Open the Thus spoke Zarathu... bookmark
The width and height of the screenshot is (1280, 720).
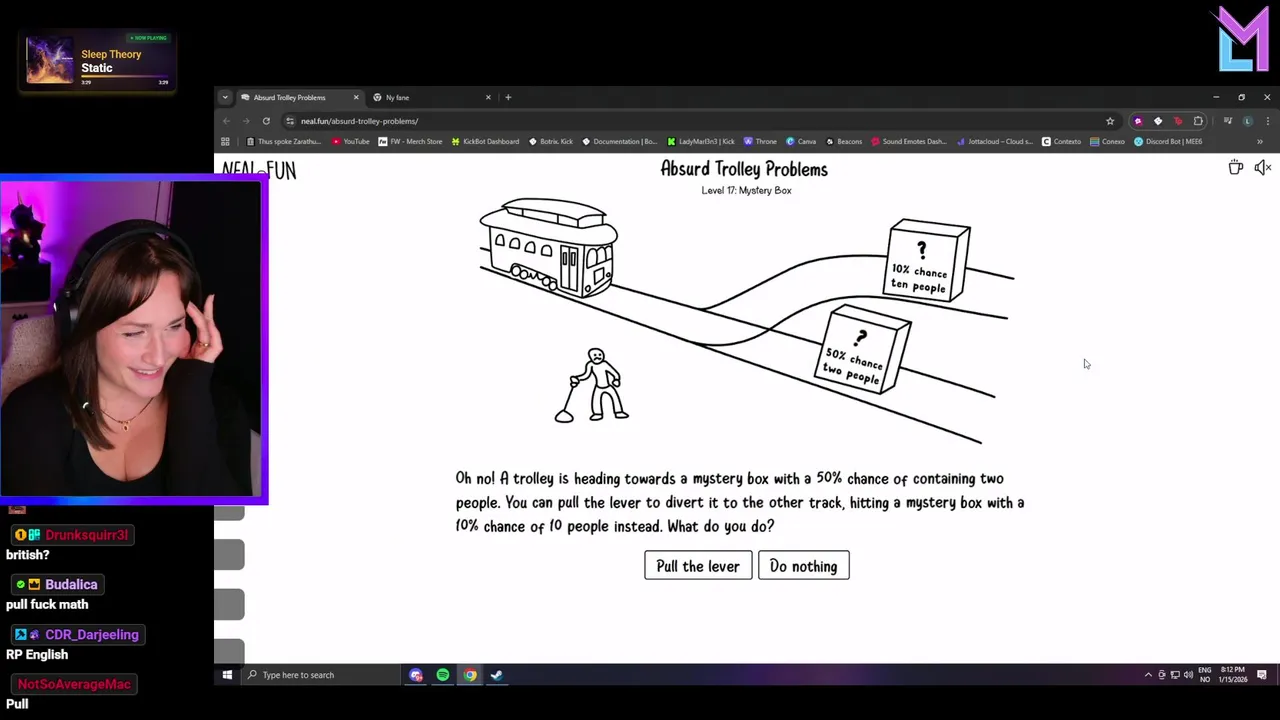pos(283,141)
